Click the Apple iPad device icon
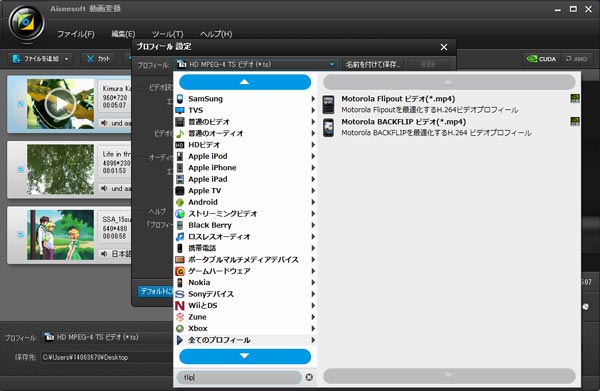Image resolution: width=600 pixels, height=391 pixels. pos(180,179)
